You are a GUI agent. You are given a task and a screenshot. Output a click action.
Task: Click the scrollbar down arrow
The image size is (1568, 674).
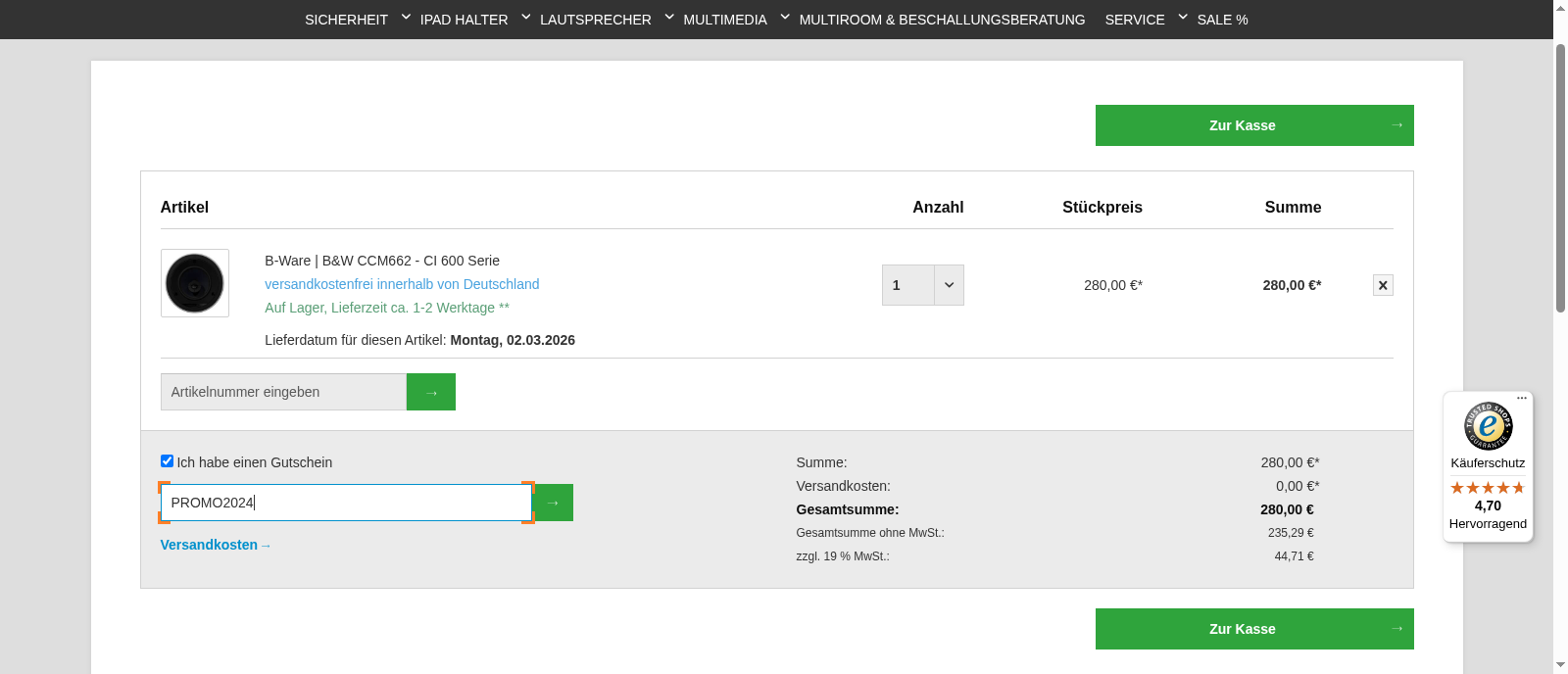(x=1560, y=665)
